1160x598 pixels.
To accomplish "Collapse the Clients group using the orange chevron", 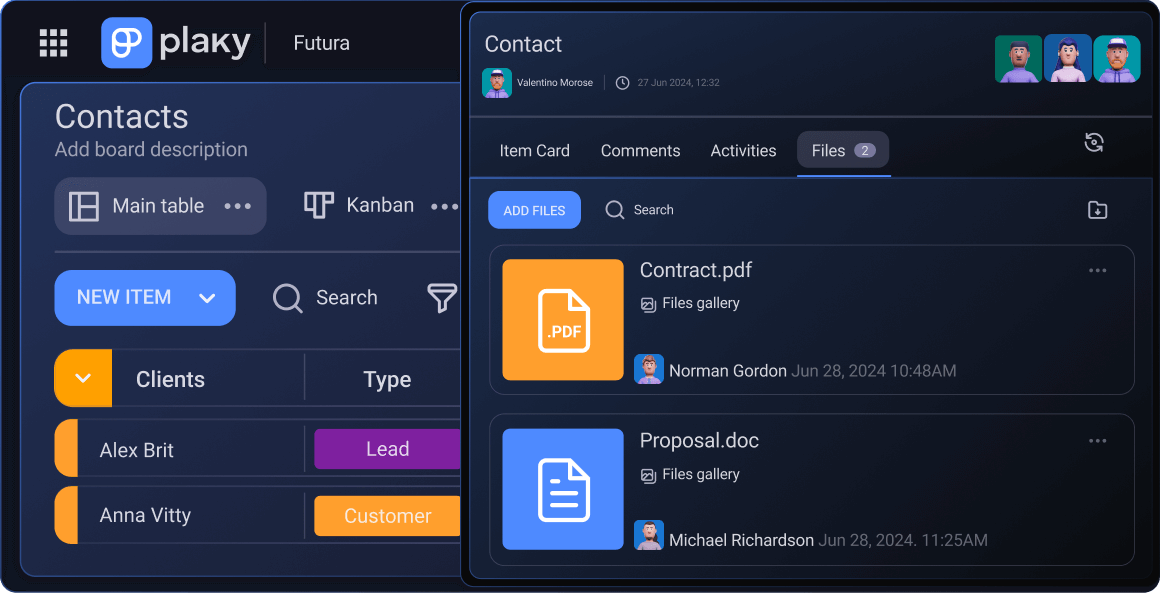I will pos(83,378).
